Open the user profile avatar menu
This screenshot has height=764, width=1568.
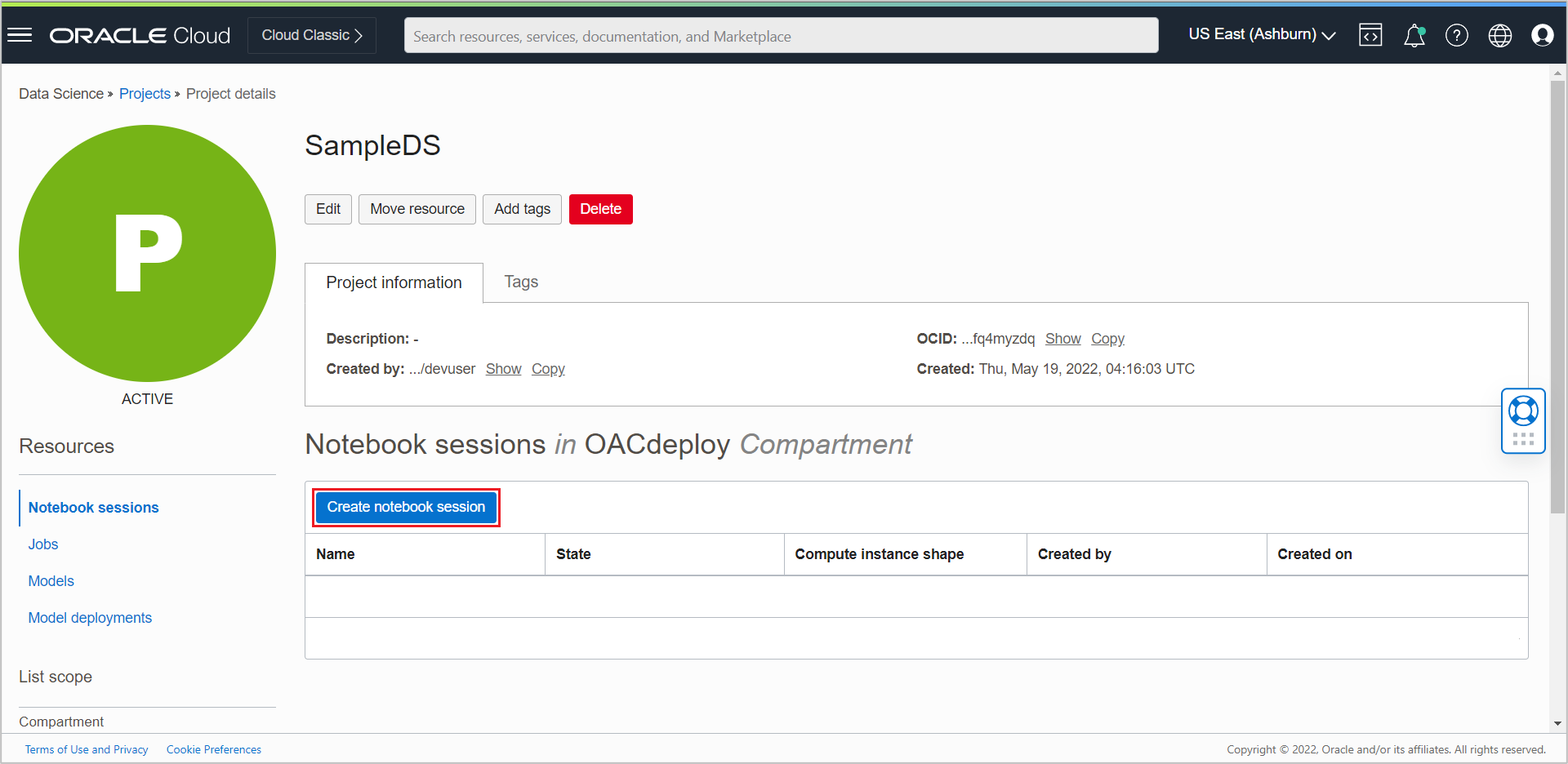(1543, 35)
